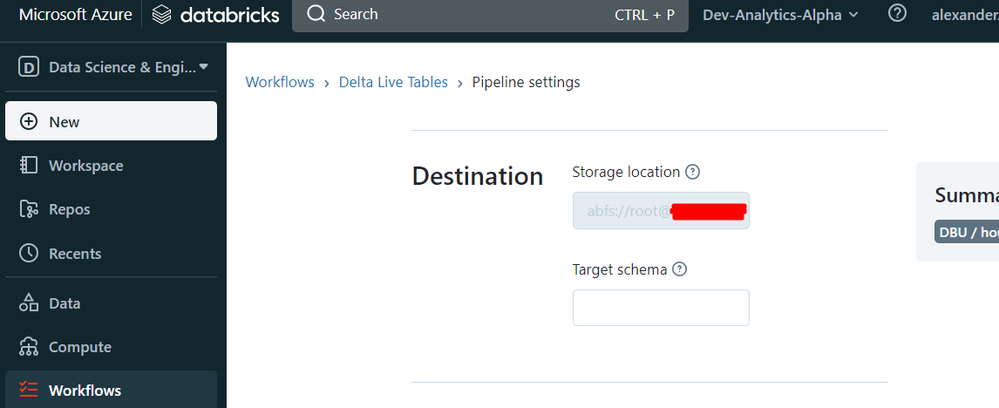
Task: Click the New plus icon
Action: pos(29,122)
